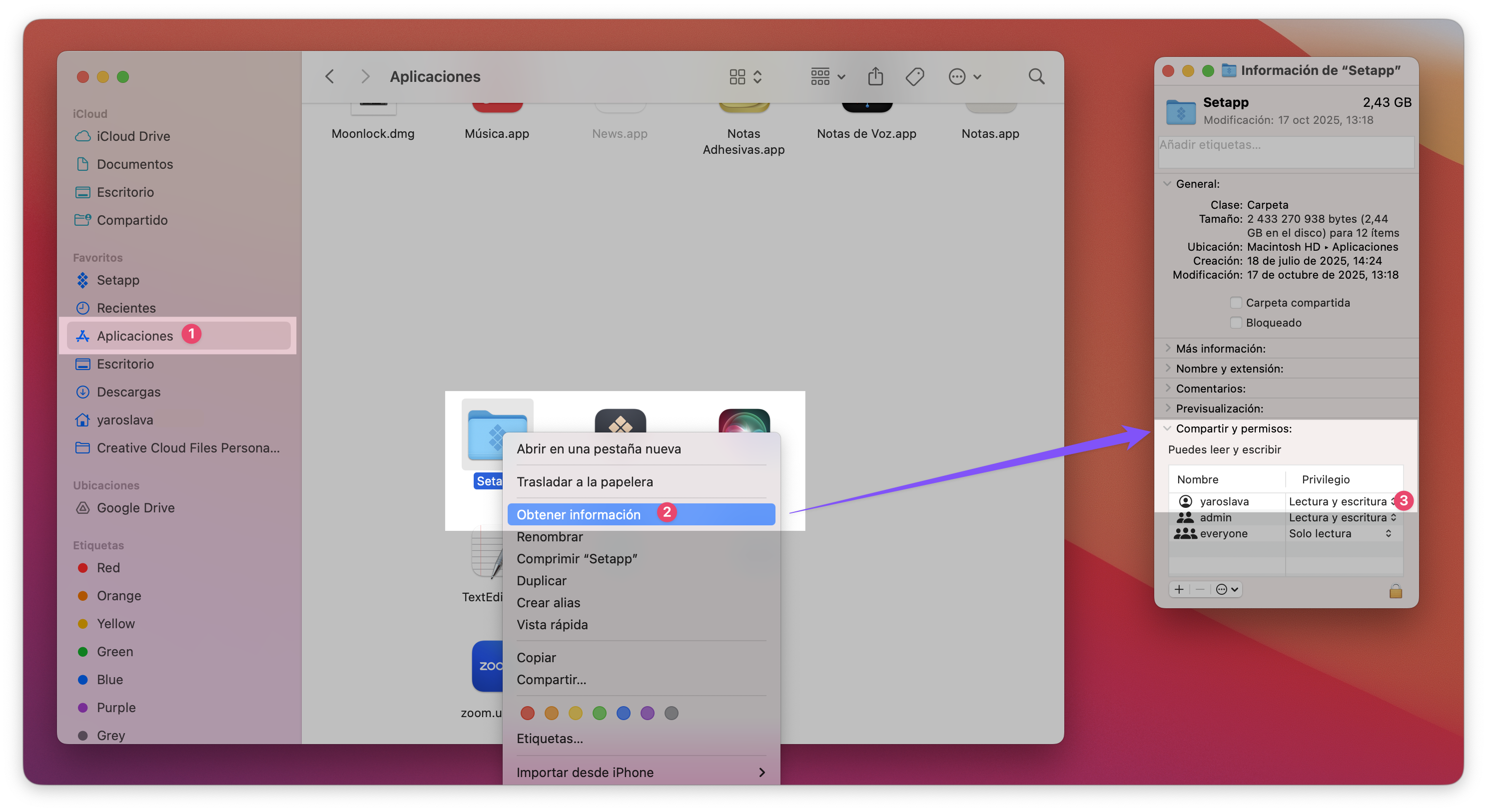This screenshot has height=812, width=1487.
Task: Collapse the General section
Action: point(1167,184)
